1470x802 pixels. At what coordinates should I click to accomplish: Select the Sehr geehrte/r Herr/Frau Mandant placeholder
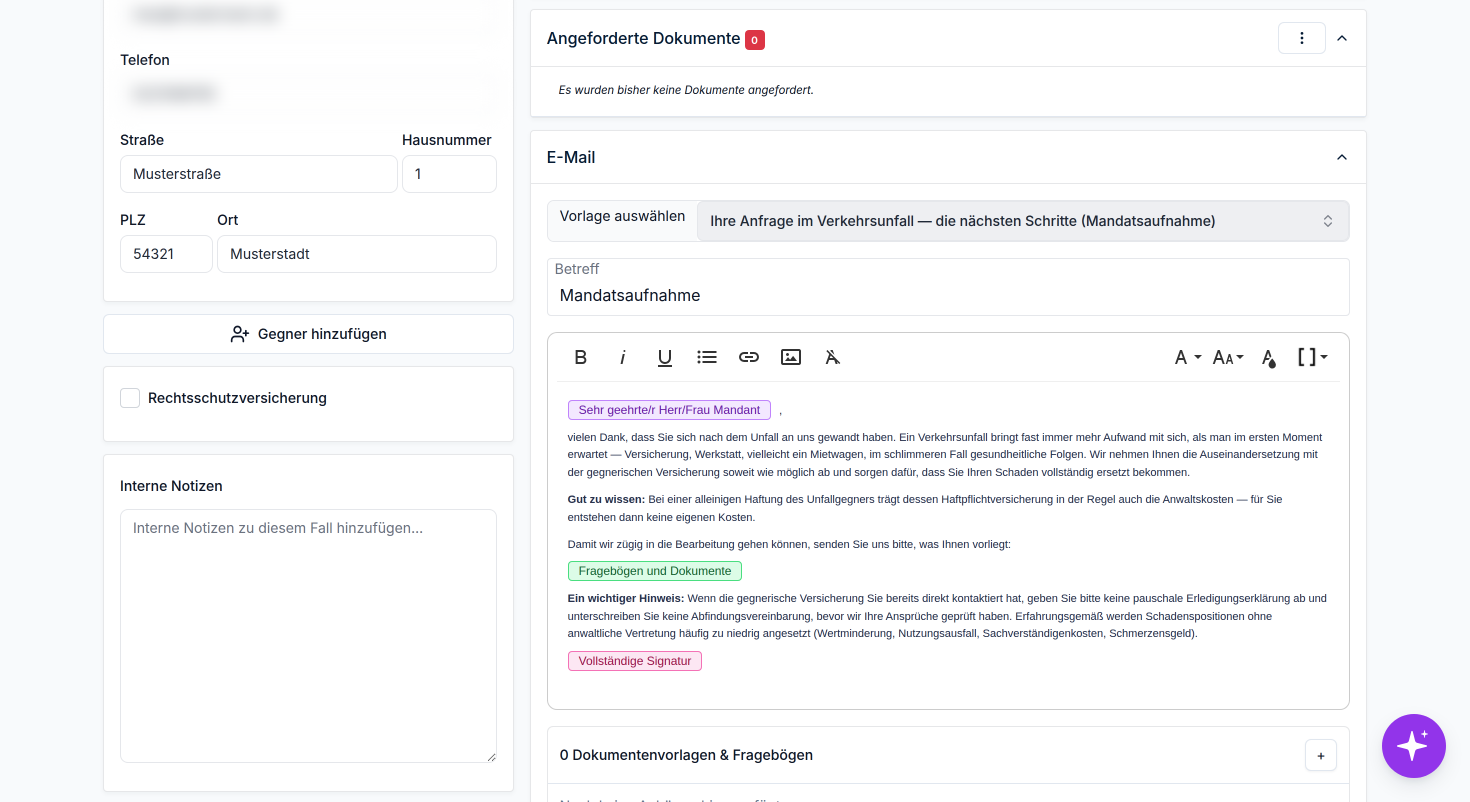[669, 410]
